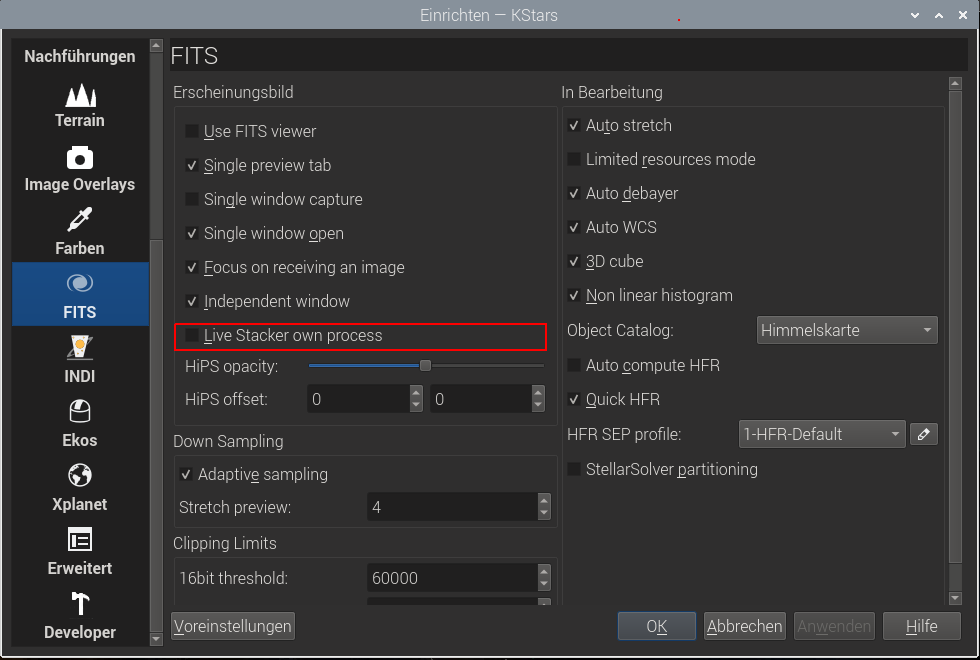Confirm settings with OK button
Screen dimensions: 980x660
(x=657, y=626)
